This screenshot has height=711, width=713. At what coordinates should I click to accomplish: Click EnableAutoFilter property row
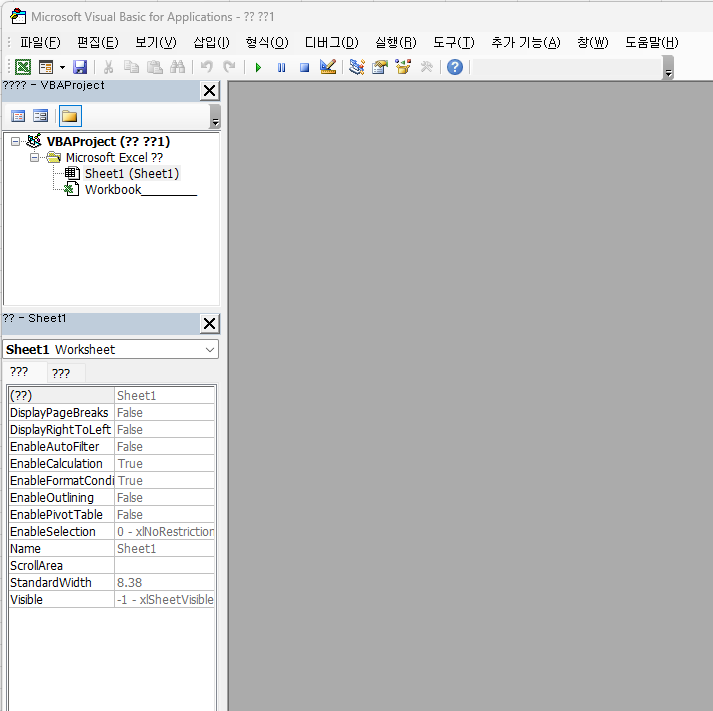[x=112, y=447]
